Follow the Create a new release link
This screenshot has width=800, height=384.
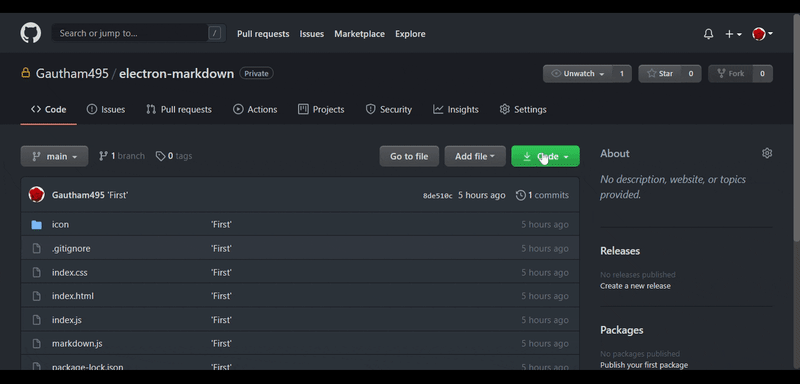(x=635, y=286)
